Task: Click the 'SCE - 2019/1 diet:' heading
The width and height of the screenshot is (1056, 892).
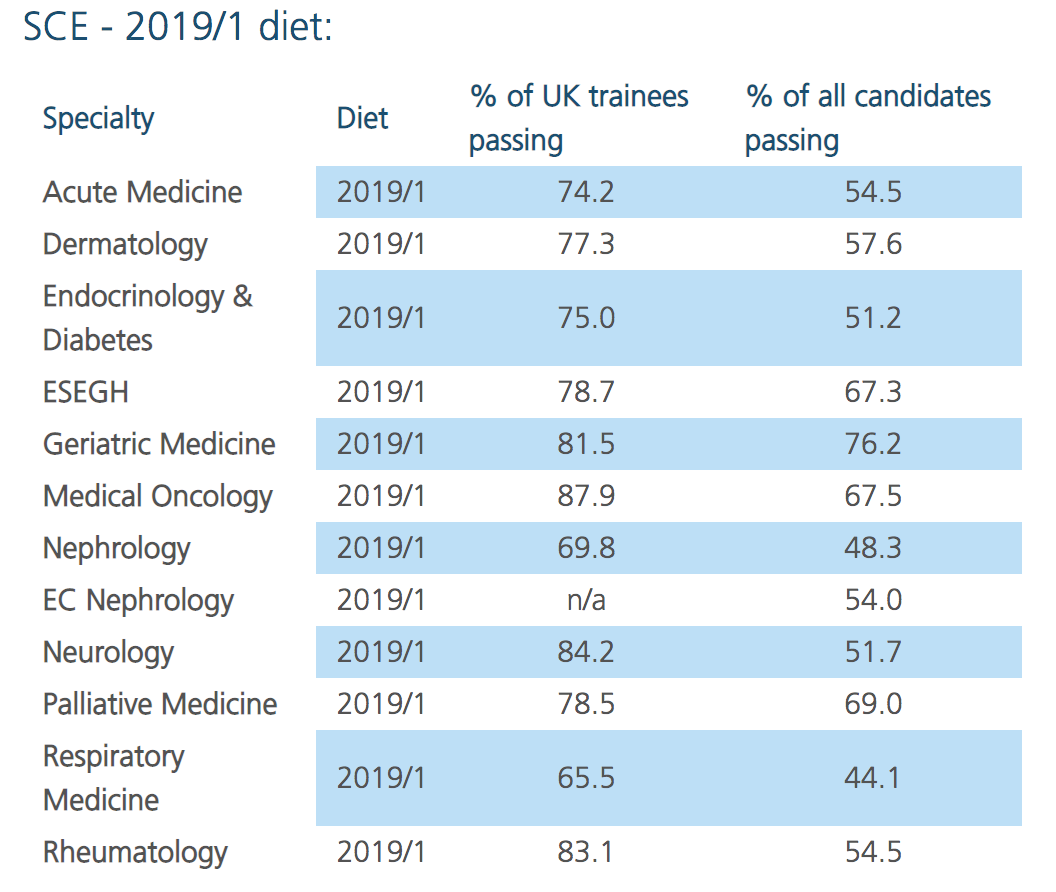Action: [x=178, y=27]
